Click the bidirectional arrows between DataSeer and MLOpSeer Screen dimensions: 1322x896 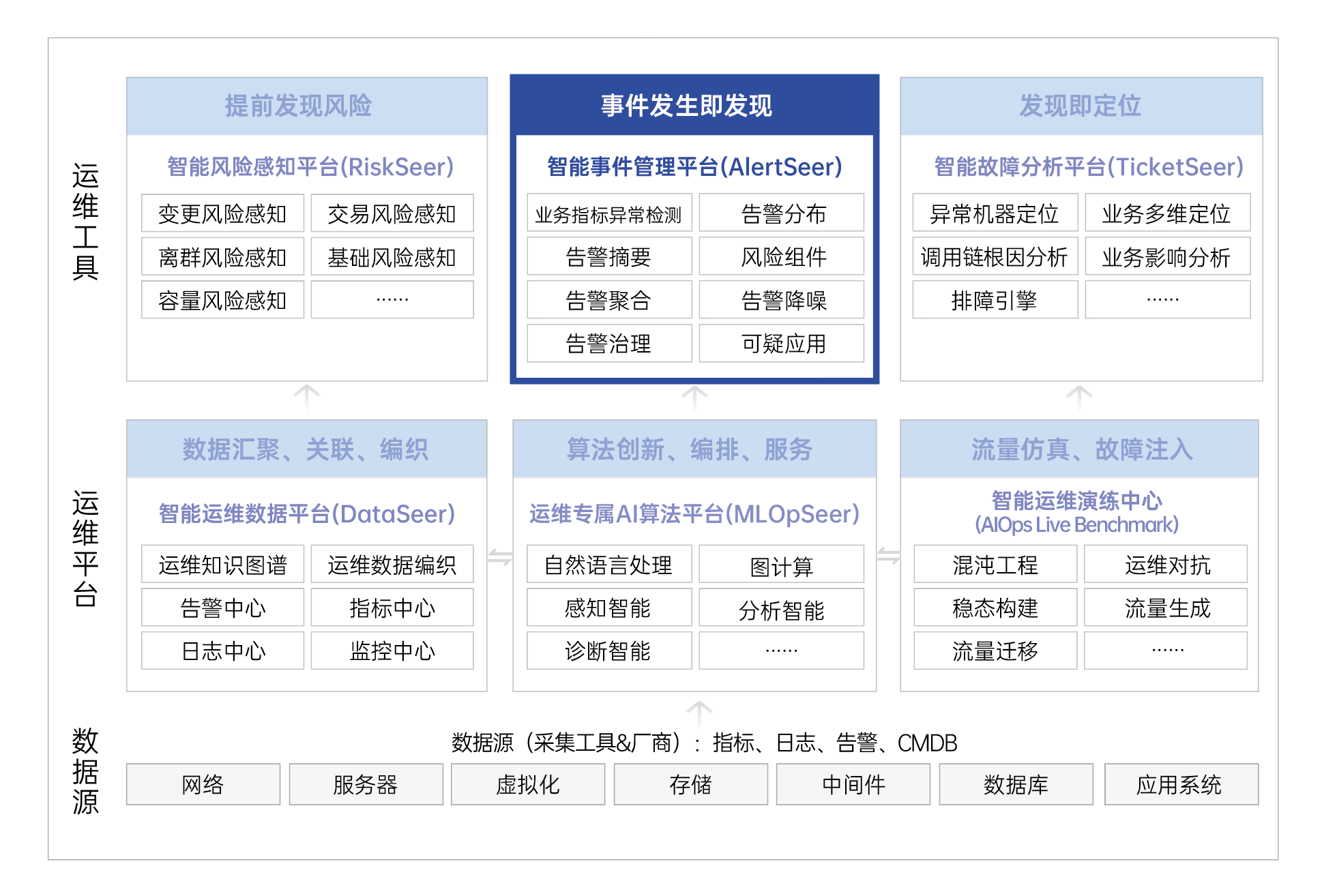coord(500,557)
